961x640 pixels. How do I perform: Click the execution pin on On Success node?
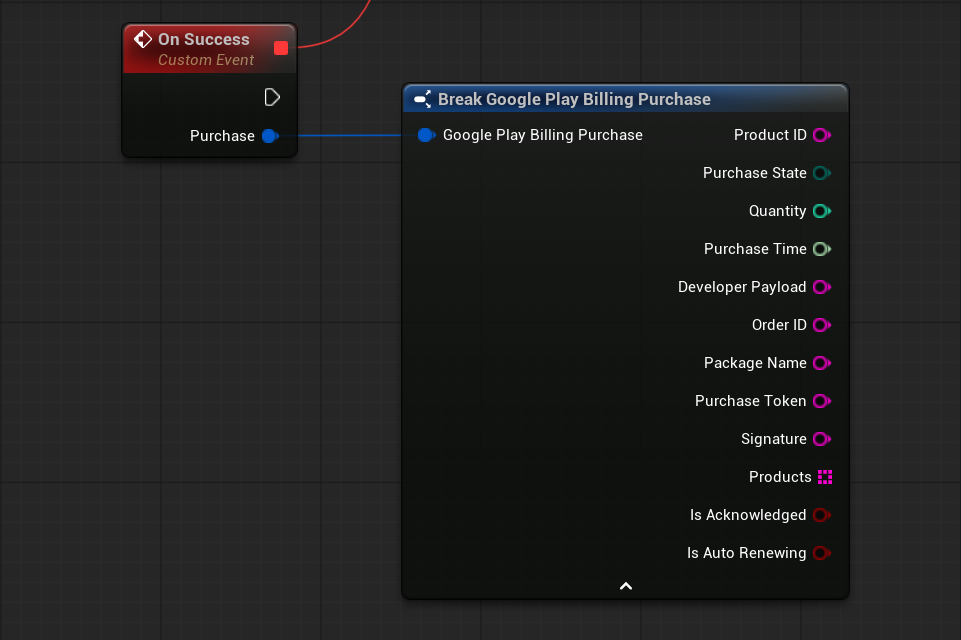tap(272, 97)
